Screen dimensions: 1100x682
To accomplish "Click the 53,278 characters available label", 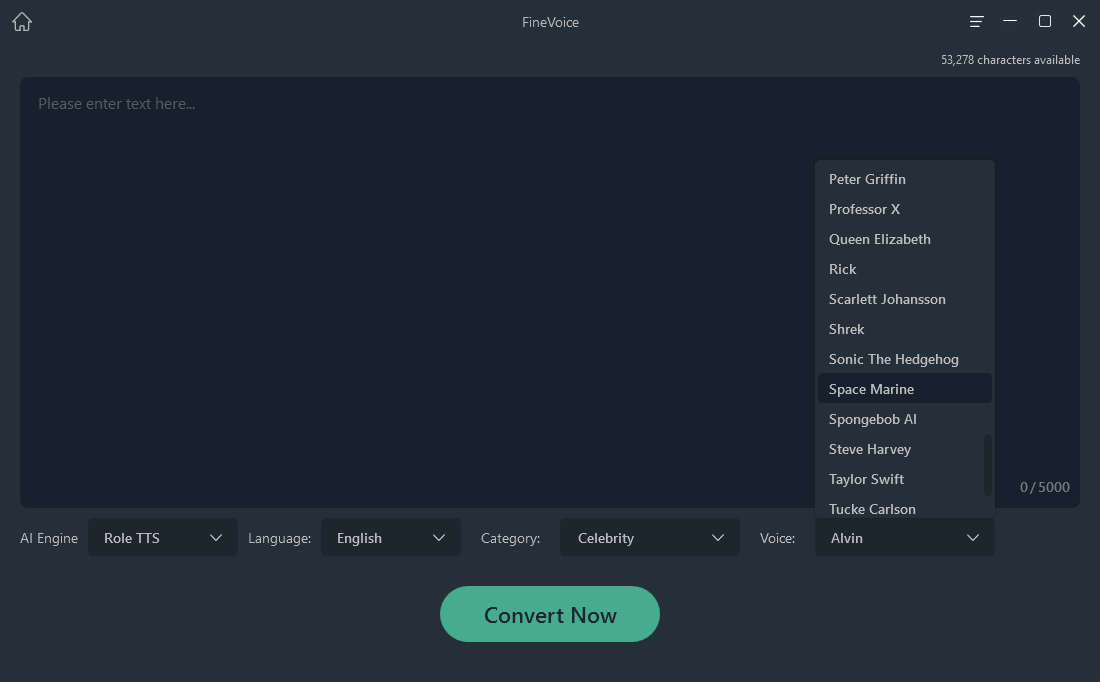I will click(x=1010, y=60).
